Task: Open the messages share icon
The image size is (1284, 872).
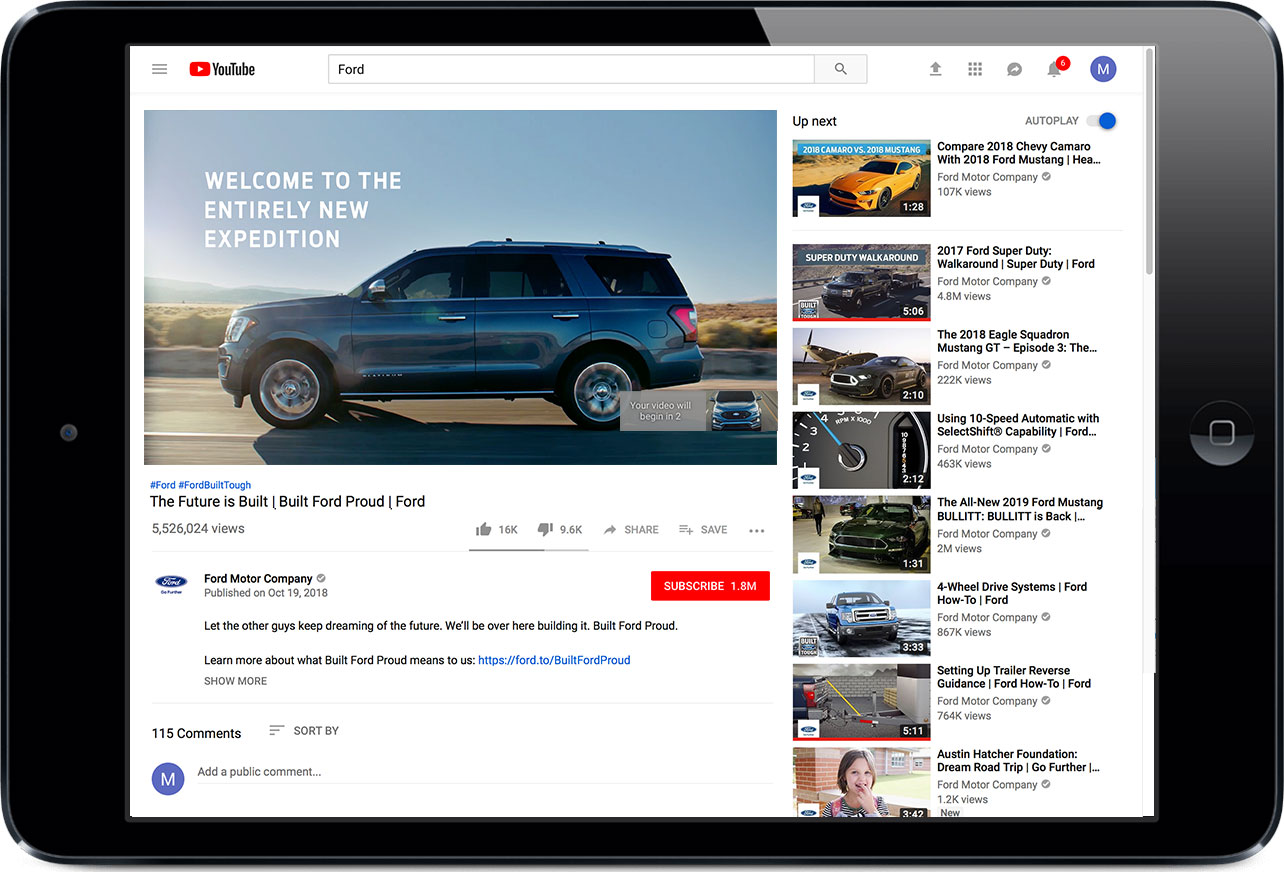Action: (1014, 69)
